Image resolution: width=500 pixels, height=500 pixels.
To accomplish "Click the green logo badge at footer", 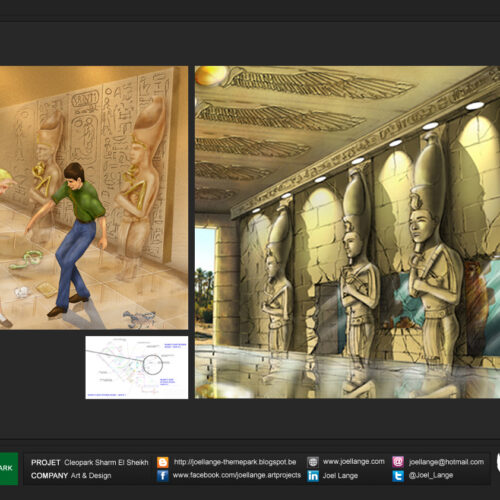I will point(9,469).
